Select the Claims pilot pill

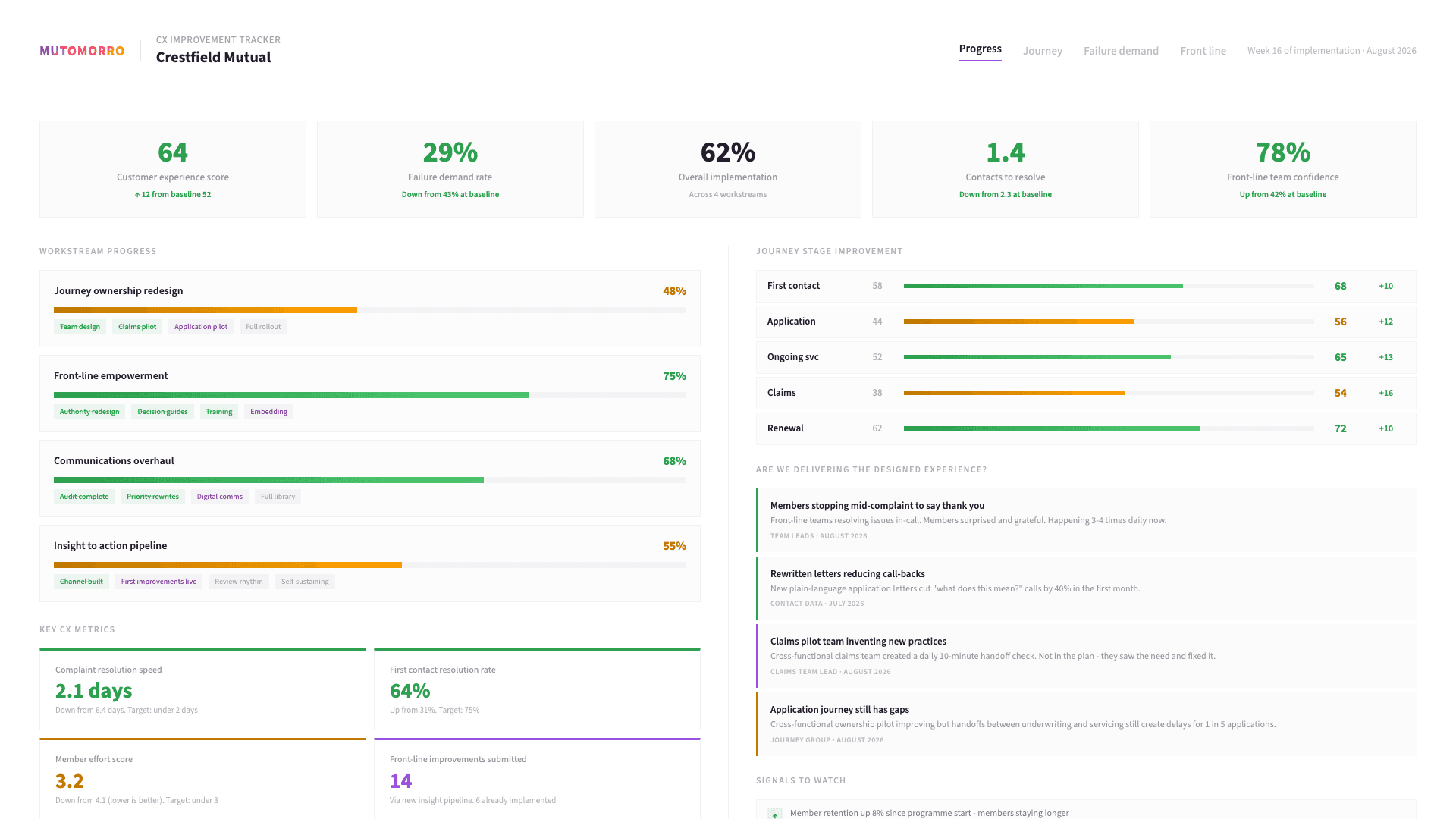(136, 326)
